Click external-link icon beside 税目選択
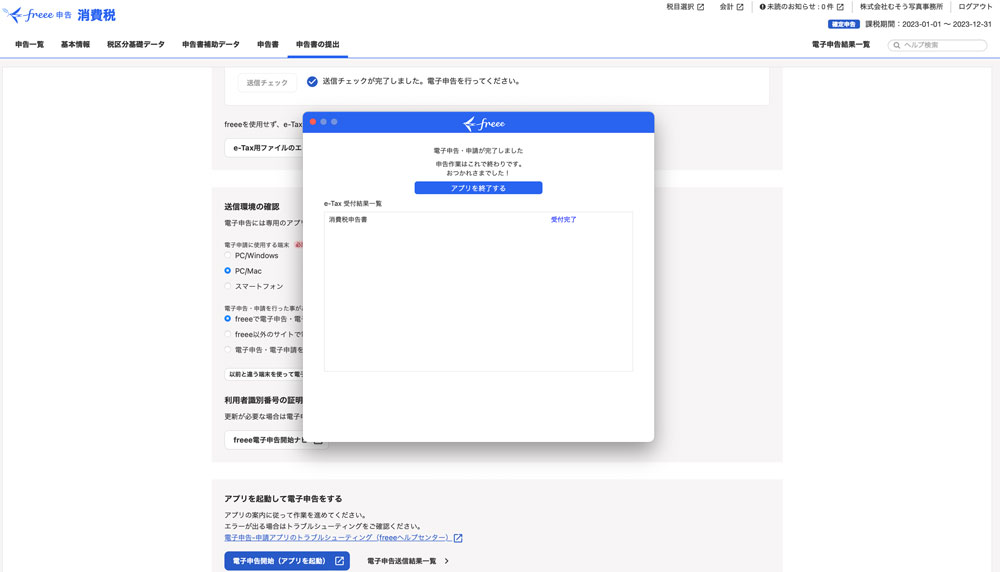 (700, 7)
